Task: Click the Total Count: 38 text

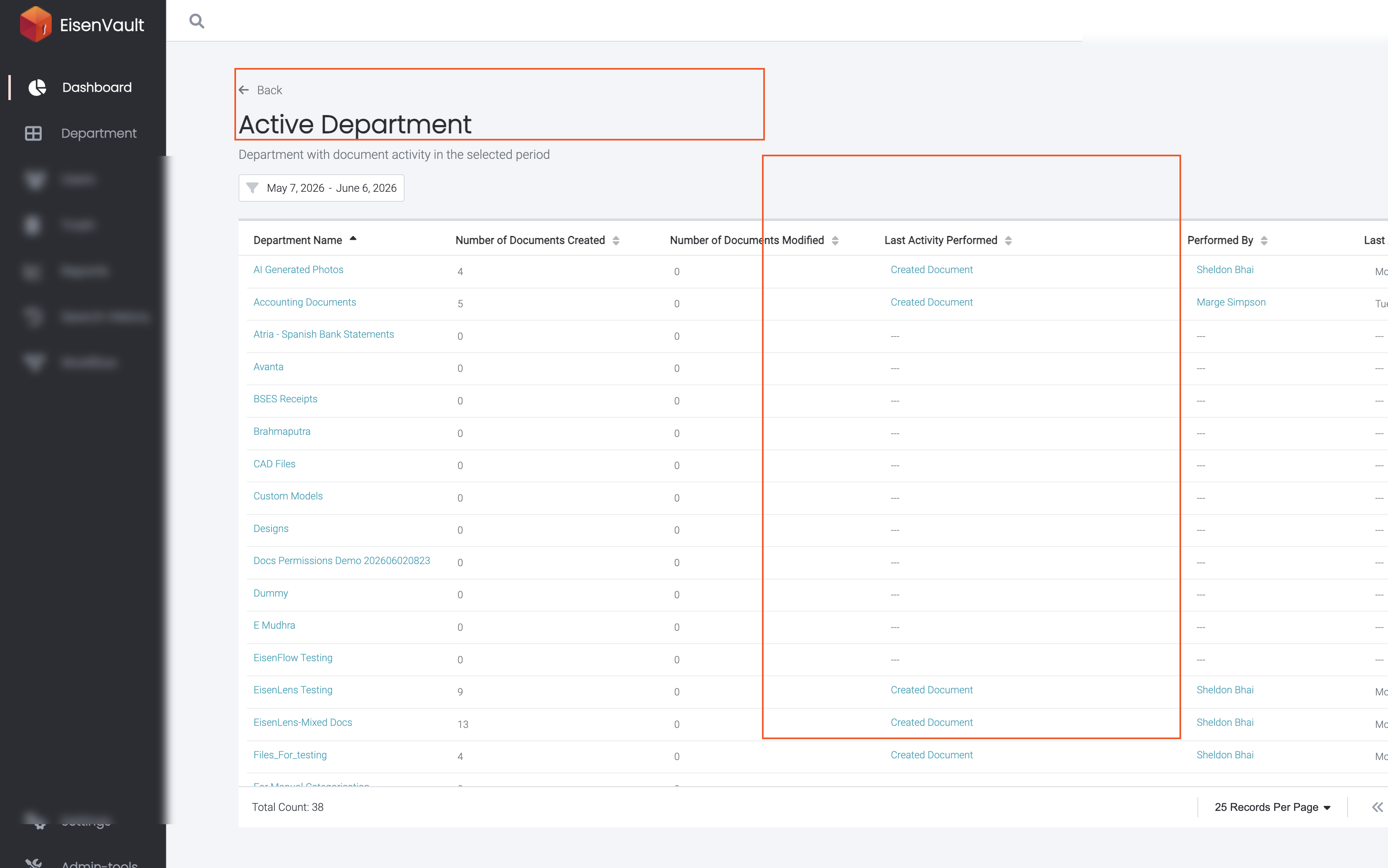Action: point(287,807)
